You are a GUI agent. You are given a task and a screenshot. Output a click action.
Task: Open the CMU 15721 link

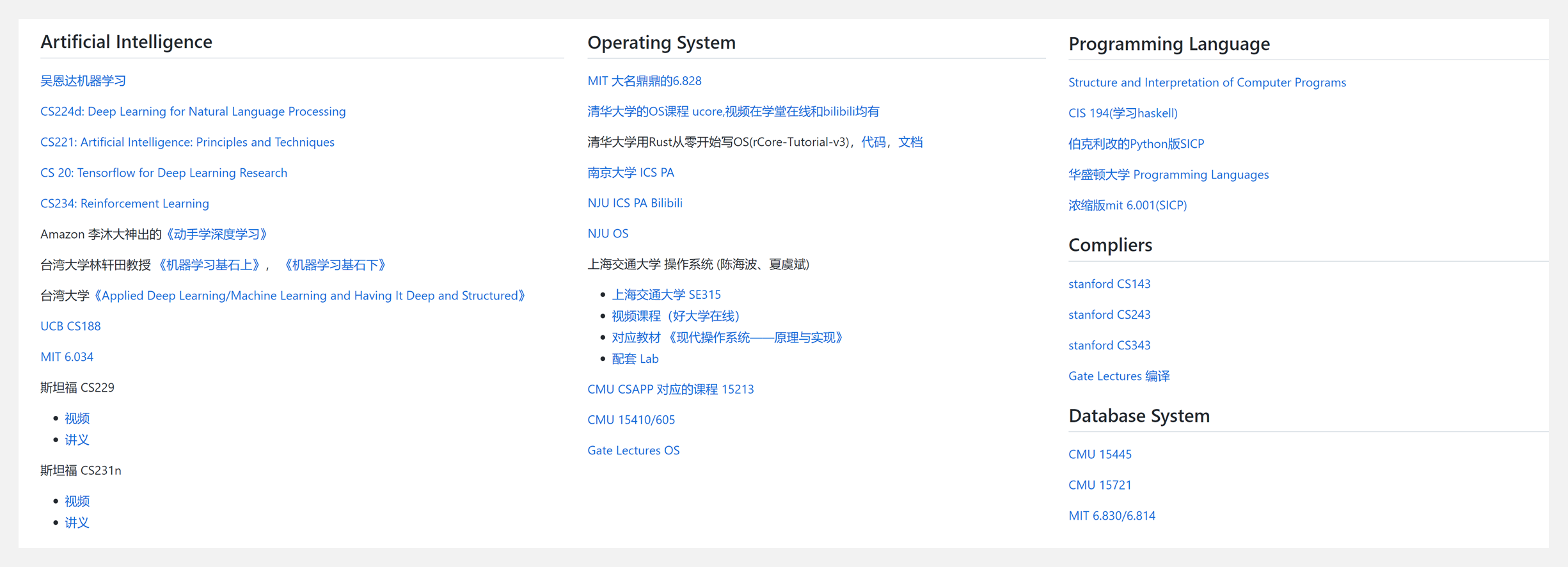click(1100, 485)
